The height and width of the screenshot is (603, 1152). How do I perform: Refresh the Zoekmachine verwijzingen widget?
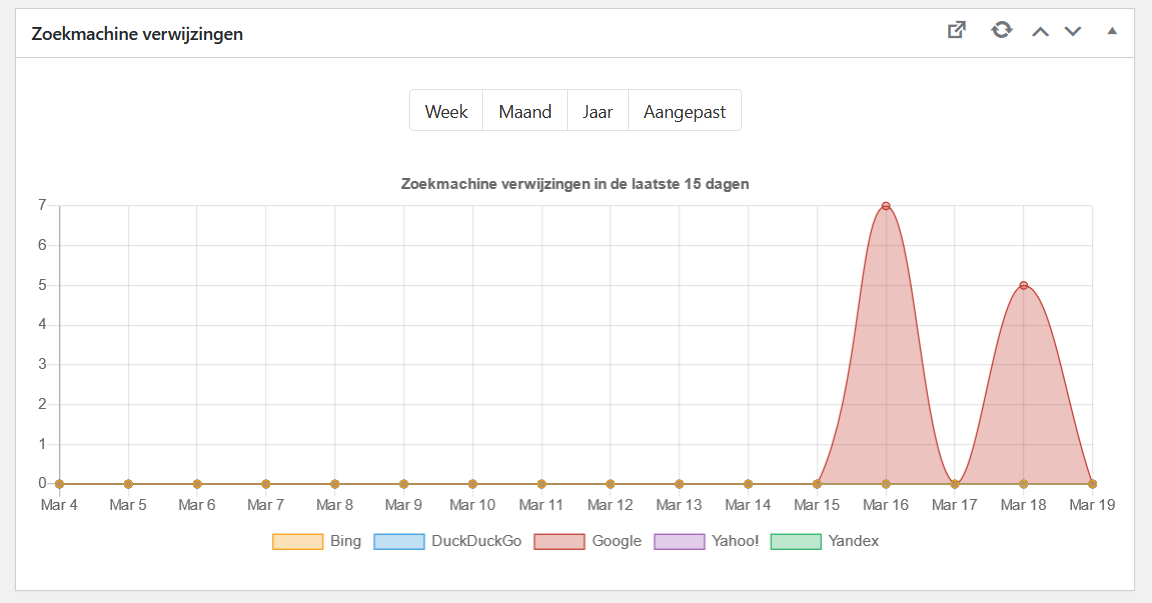tap(1001, 30)
